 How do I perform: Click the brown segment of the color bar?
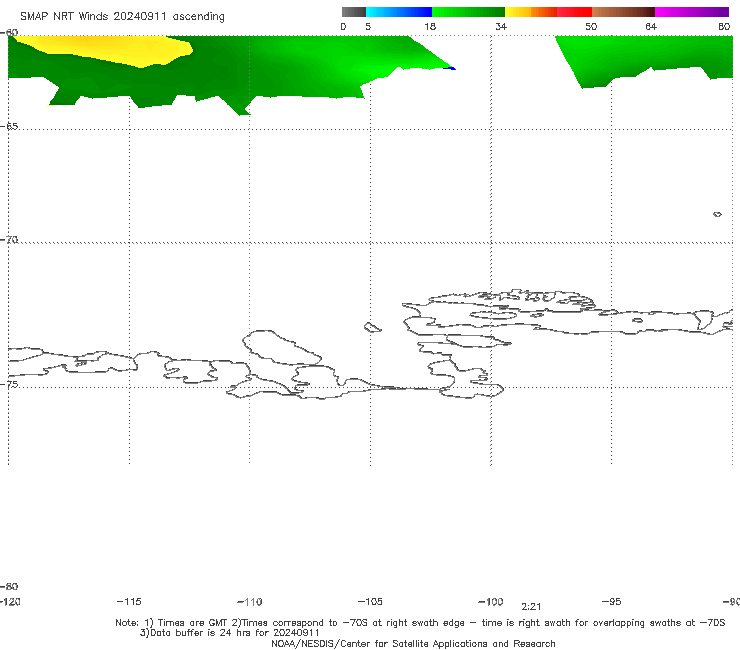pyautogui.click(x=623, y=12)
